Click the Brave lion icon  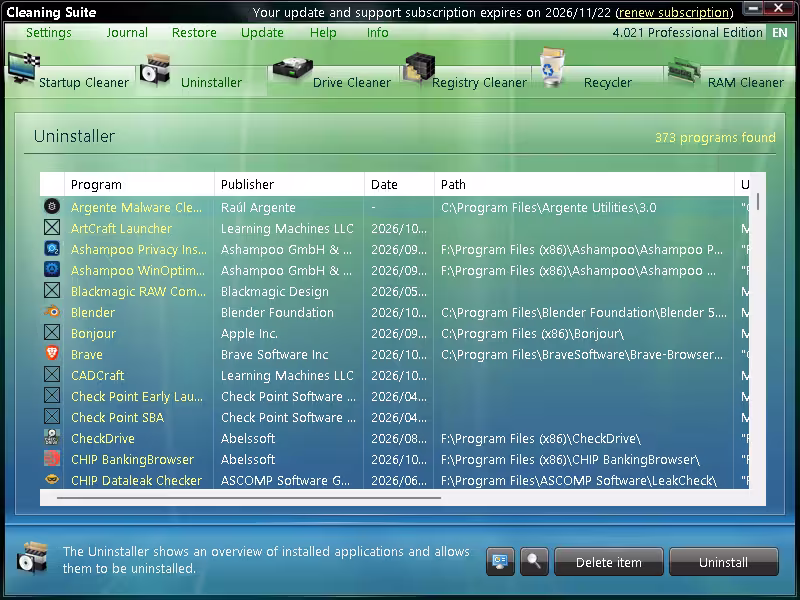(52, 353)
